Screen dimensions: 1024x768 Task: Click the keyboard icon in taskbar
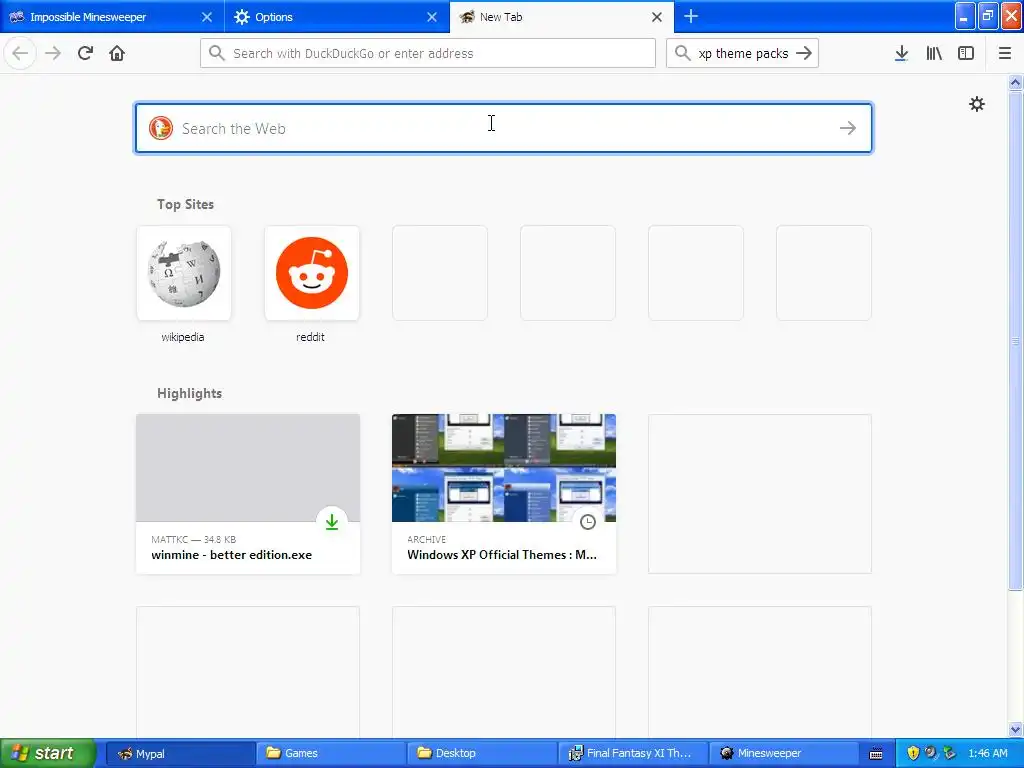[x=876, y=754]
